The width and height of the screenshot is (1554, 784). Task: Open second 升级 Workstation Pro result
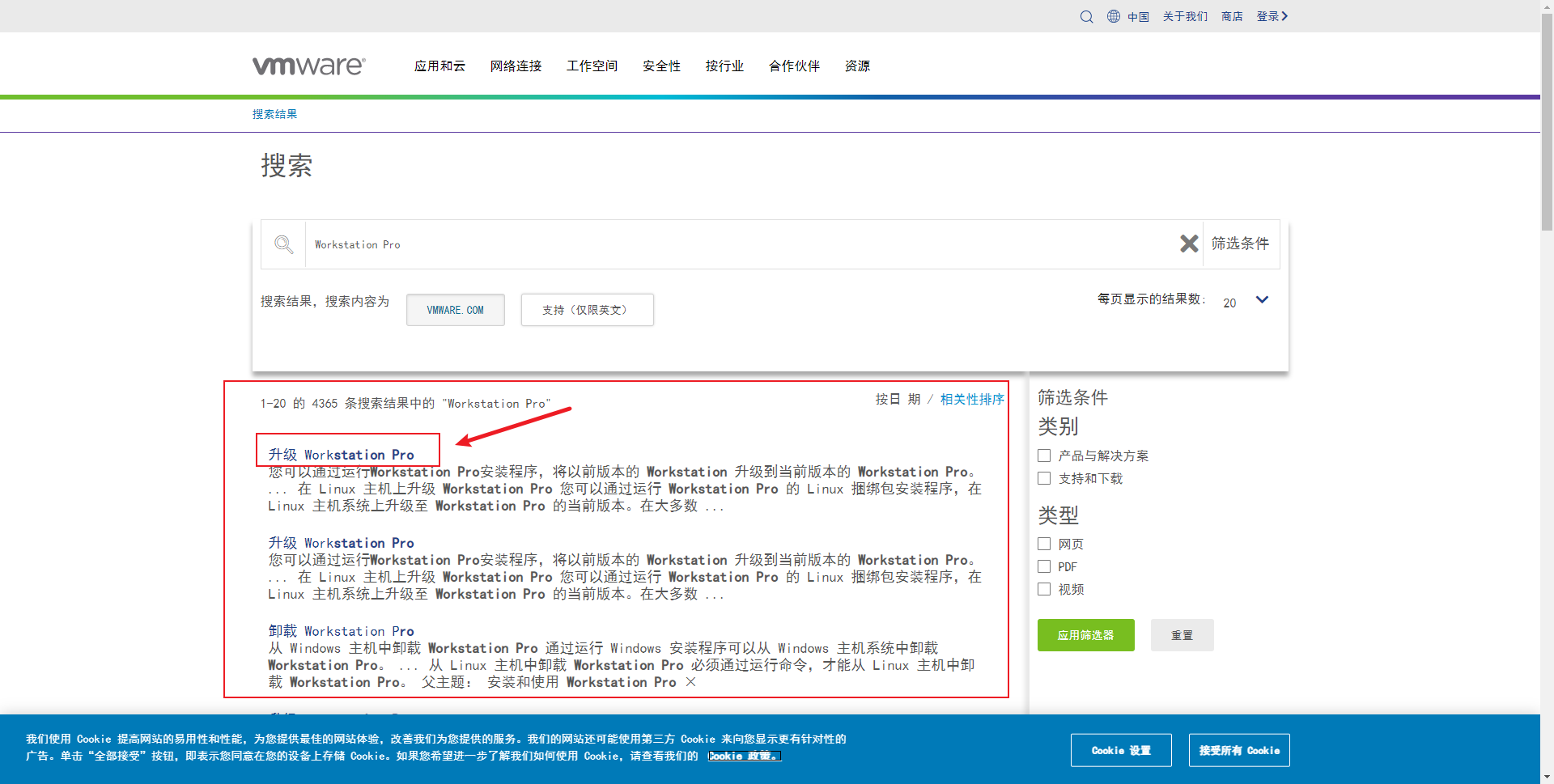coord(341,543)
